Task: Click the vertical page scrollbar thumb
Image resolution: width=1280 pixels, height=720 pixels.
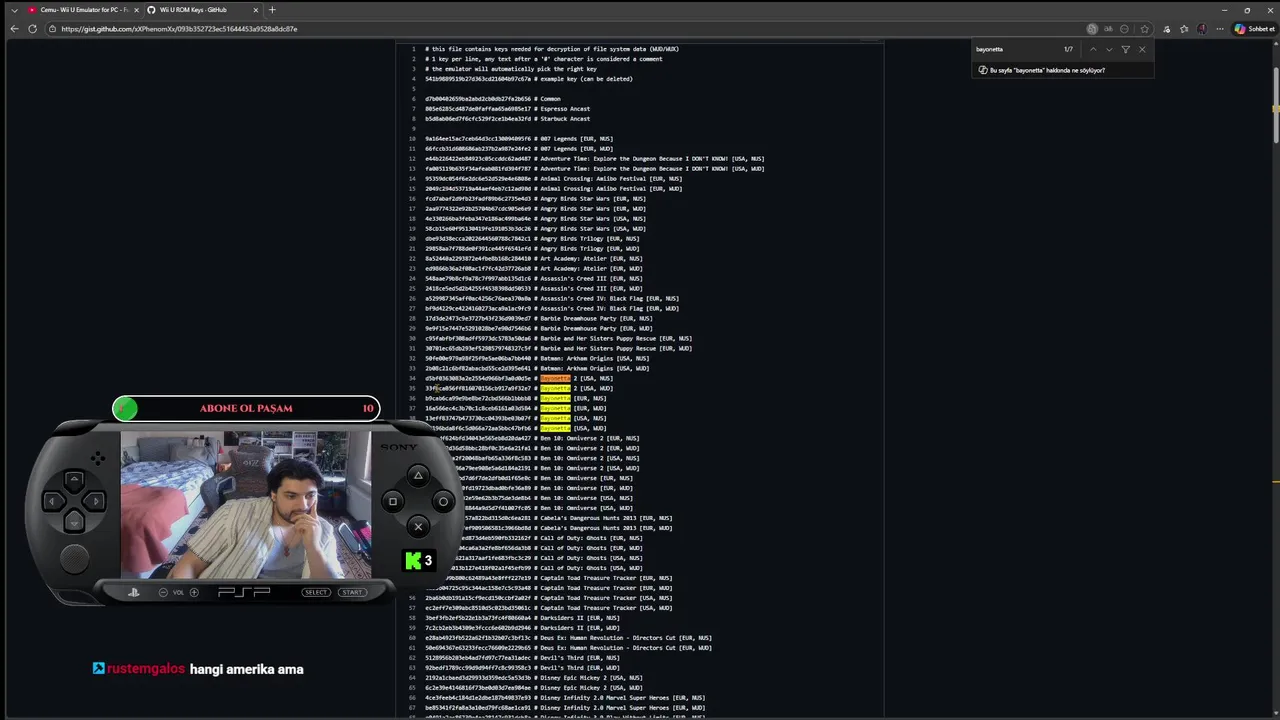Action: (1275, 104)
